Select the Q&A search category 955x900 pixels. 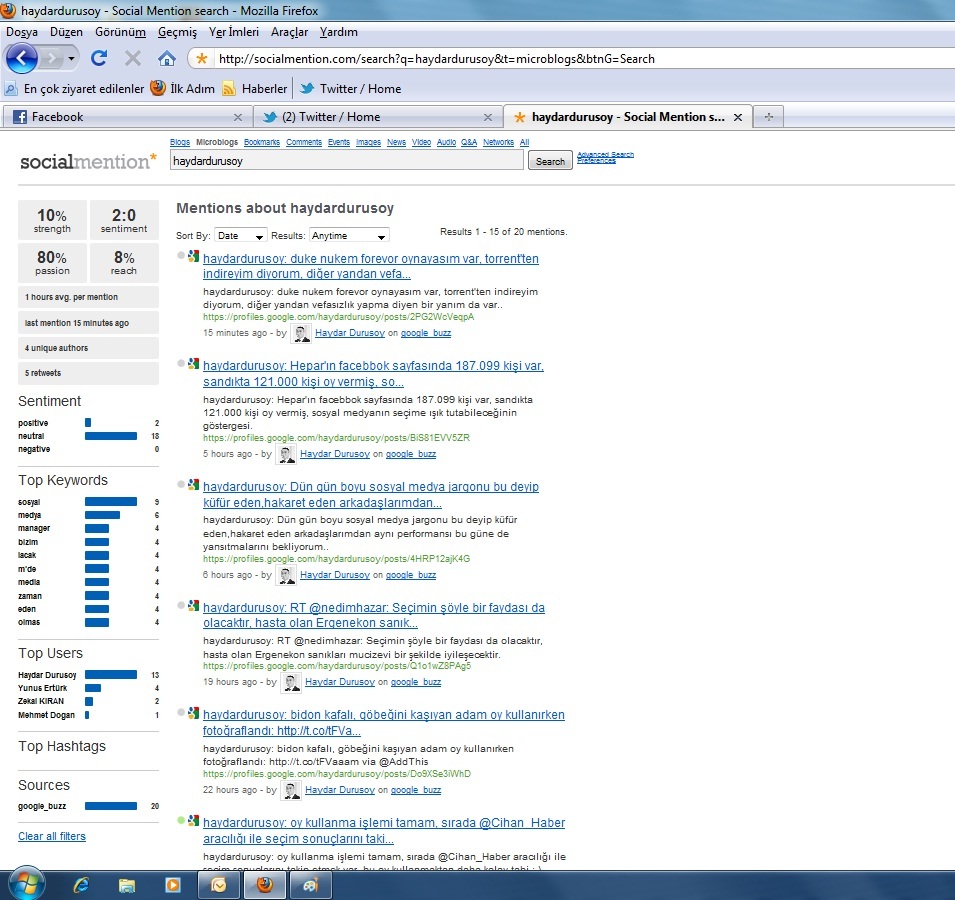point(469,142)
